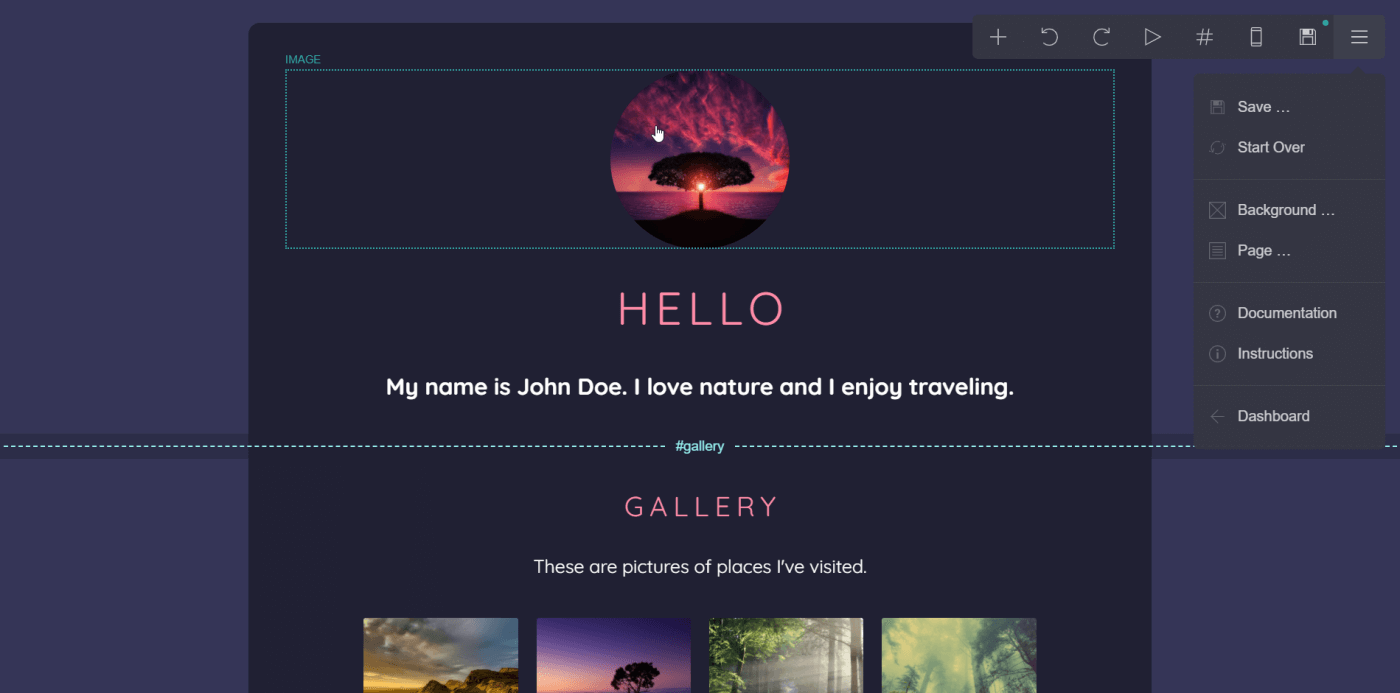The height and width of the screenshot is (693, 1400).
Task: Switch to mobile view icon
Action: (1256, 37)
